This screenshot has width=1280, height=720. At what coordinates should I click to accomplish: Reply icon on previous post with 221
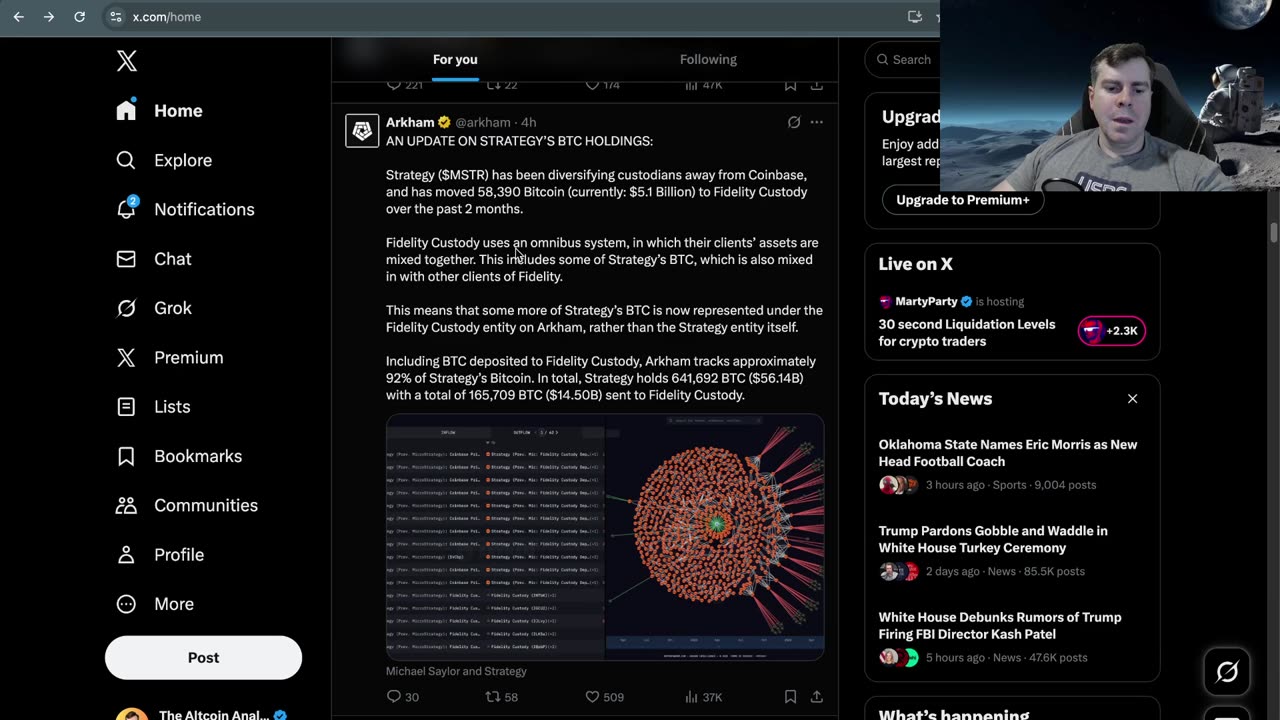pyautogui.click(x=405, y=86)
